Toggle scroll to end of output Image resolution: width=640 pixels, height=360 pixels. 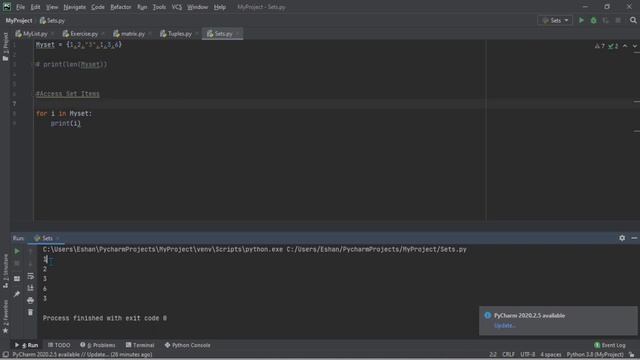coord(31,288)
